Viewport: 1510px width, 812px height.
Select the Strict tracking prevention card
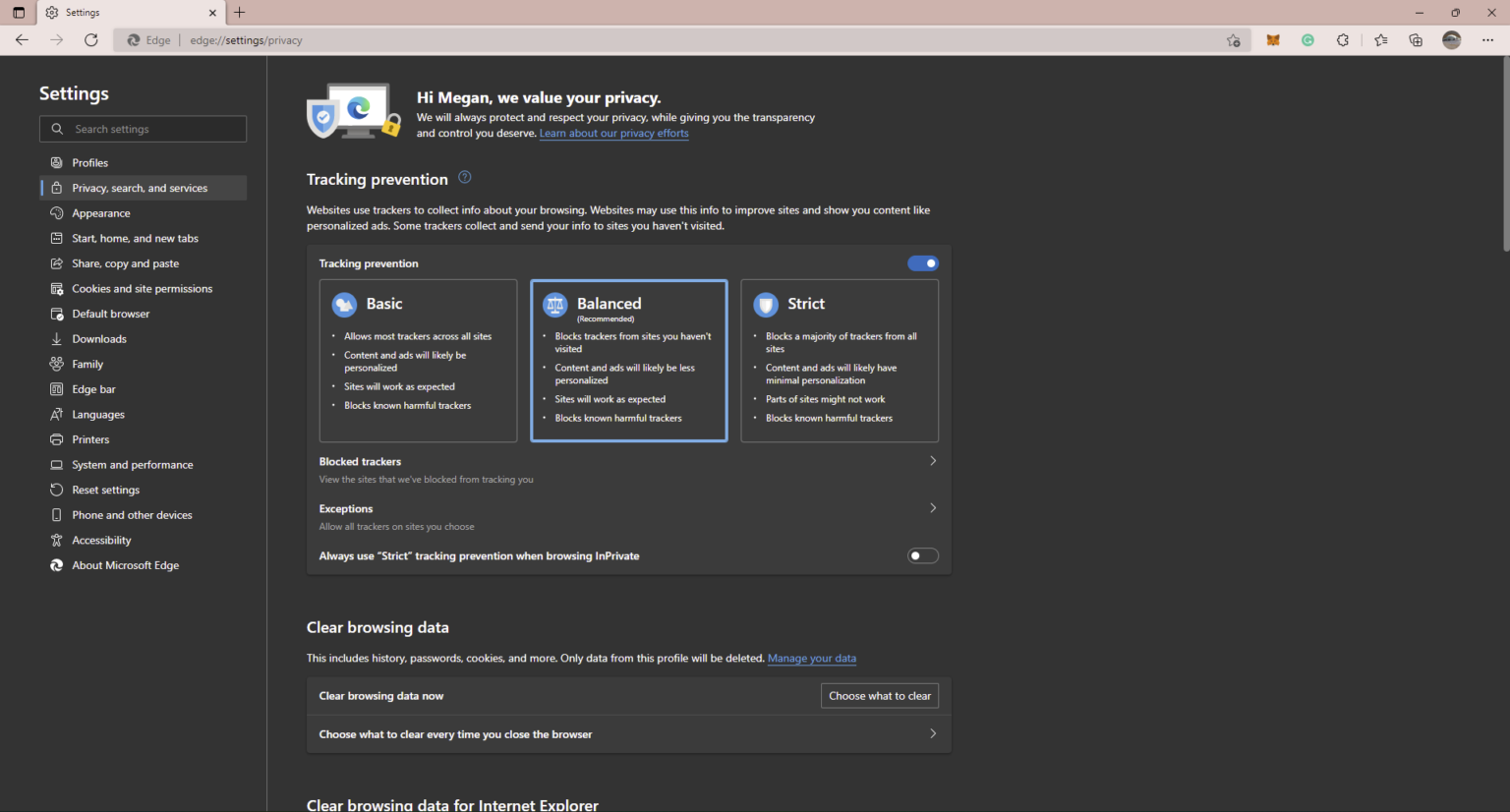(840, 361)
